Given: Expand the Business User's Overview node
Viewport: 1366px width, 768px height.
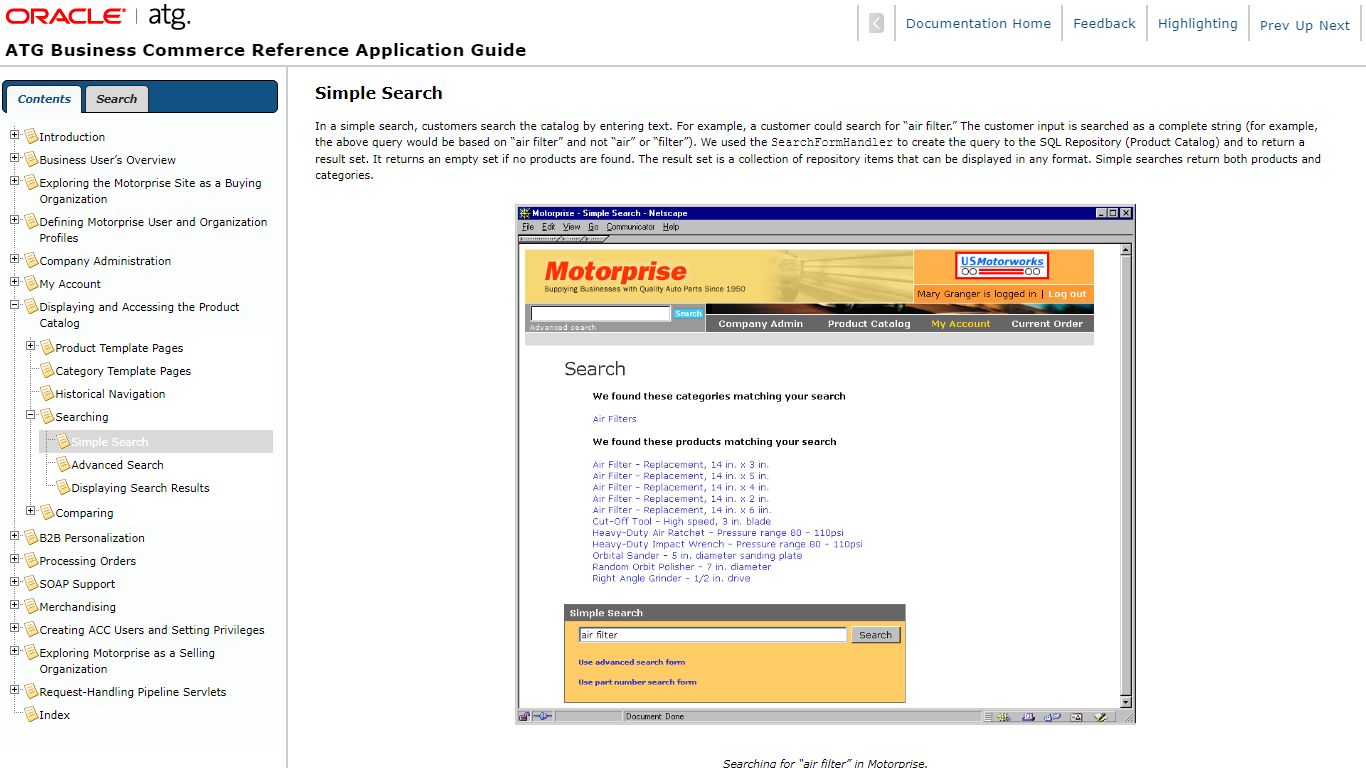Looking at the screenshot, I should (x=15, y=158).
